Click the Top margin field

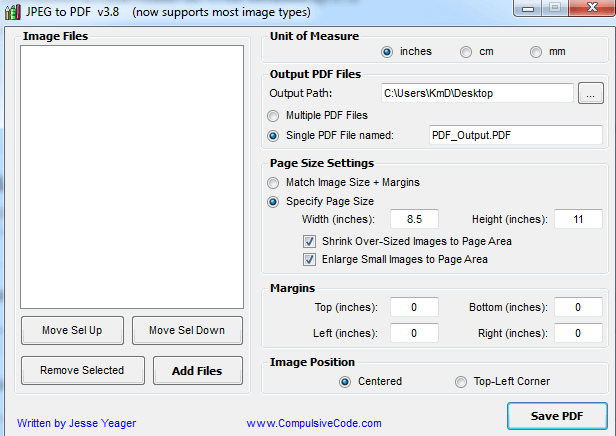point(414,307)
